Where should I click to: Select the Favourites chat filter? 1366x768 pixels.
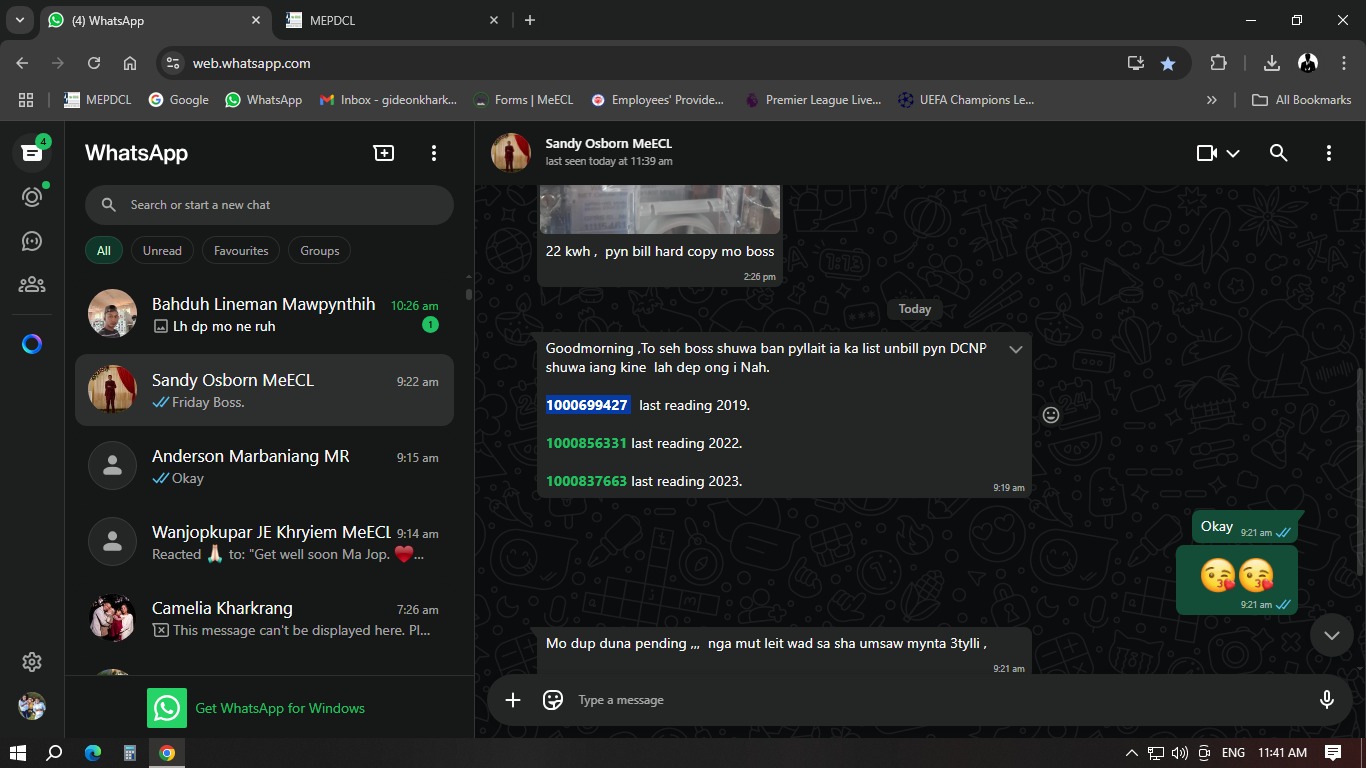[241, 251]
